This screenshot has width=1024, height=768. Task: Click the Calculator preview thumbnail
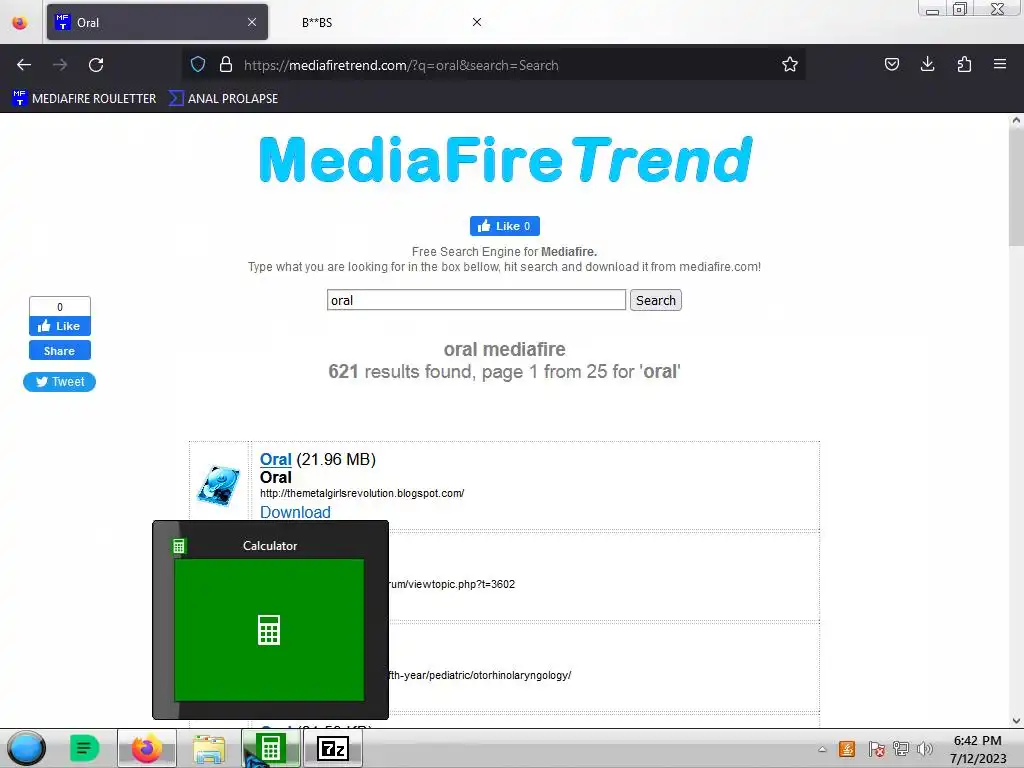(x=269, y=630)
